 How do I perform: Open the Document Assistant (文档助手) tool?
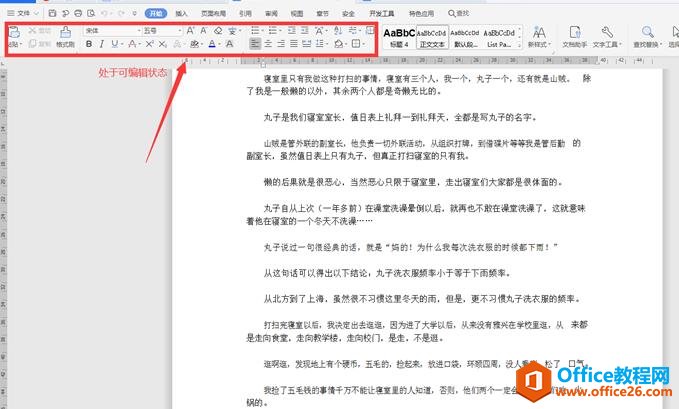tap(574, 36)
